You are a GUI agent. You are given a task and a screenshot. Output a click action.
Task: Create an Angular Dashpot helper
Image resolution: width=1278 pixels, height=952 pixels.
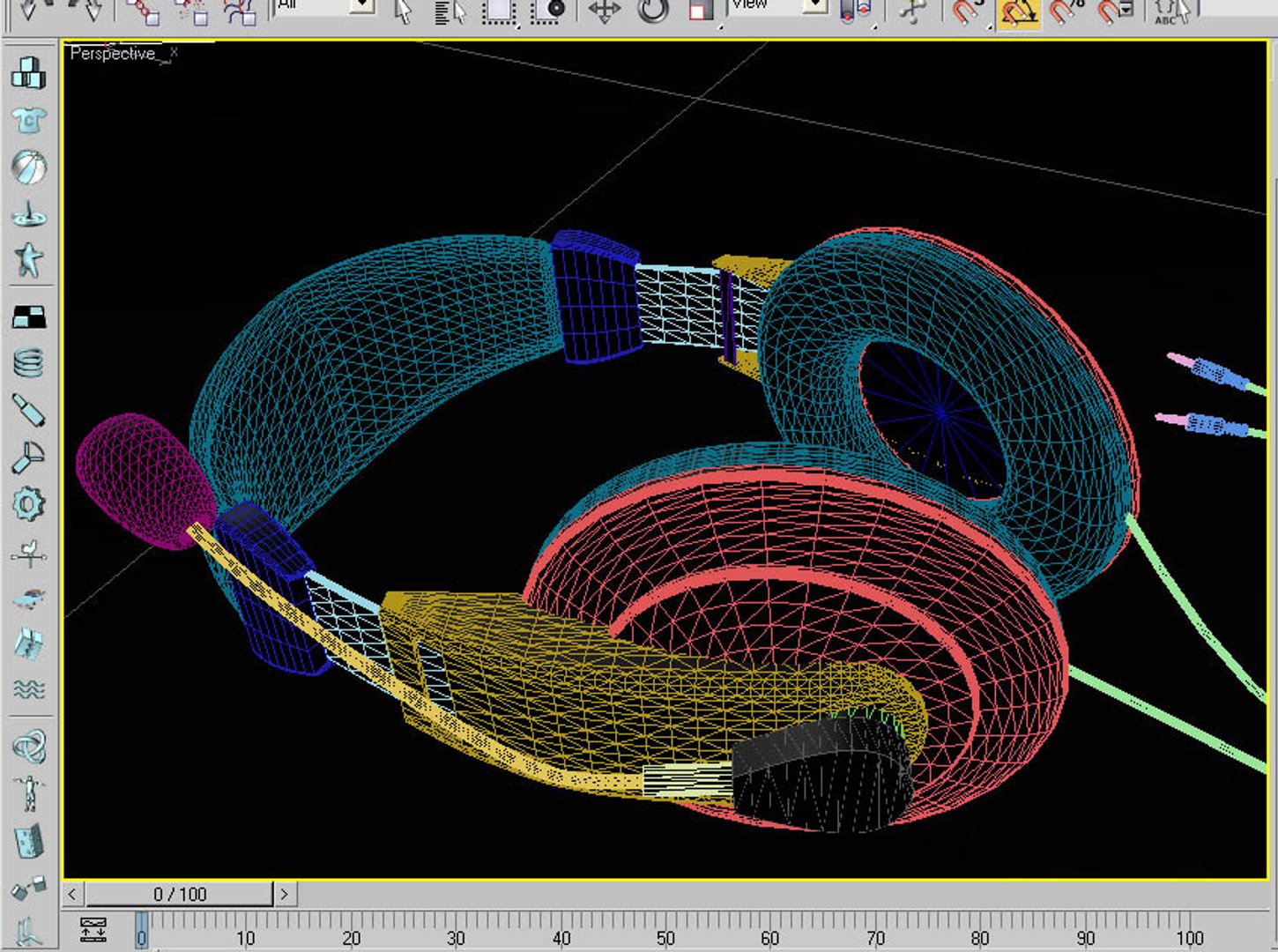point(28,457)
